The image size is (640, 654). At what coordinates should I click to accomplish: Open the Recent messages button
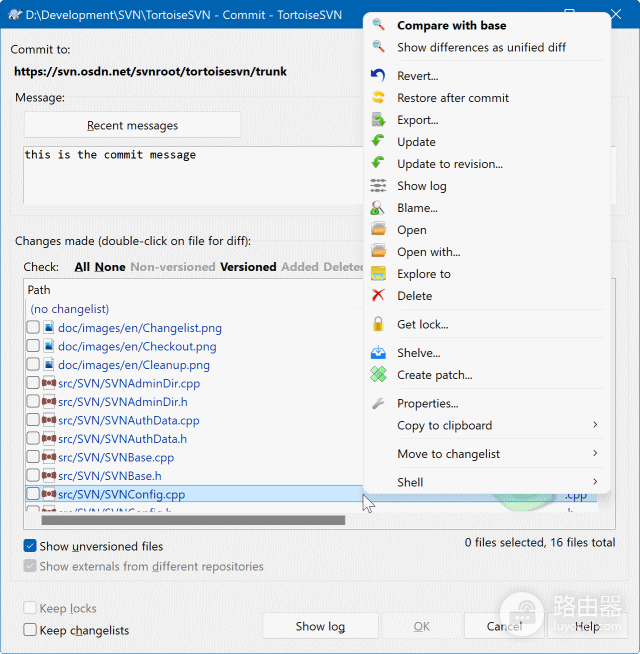(132, 125)
